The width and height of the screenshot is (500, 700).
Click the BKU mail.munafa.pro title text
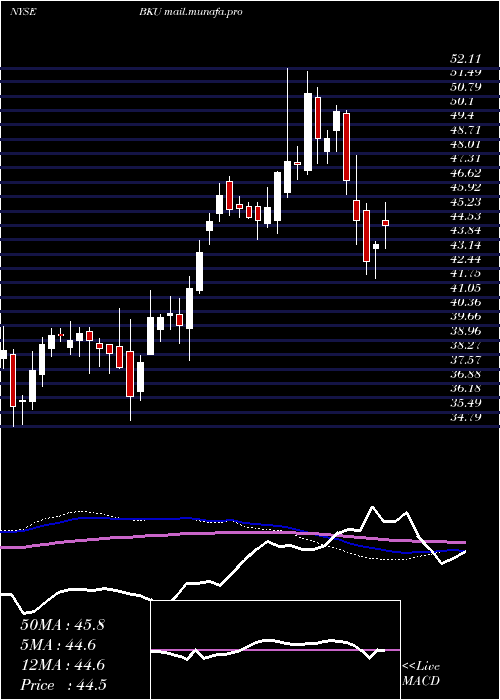point(191,12)
